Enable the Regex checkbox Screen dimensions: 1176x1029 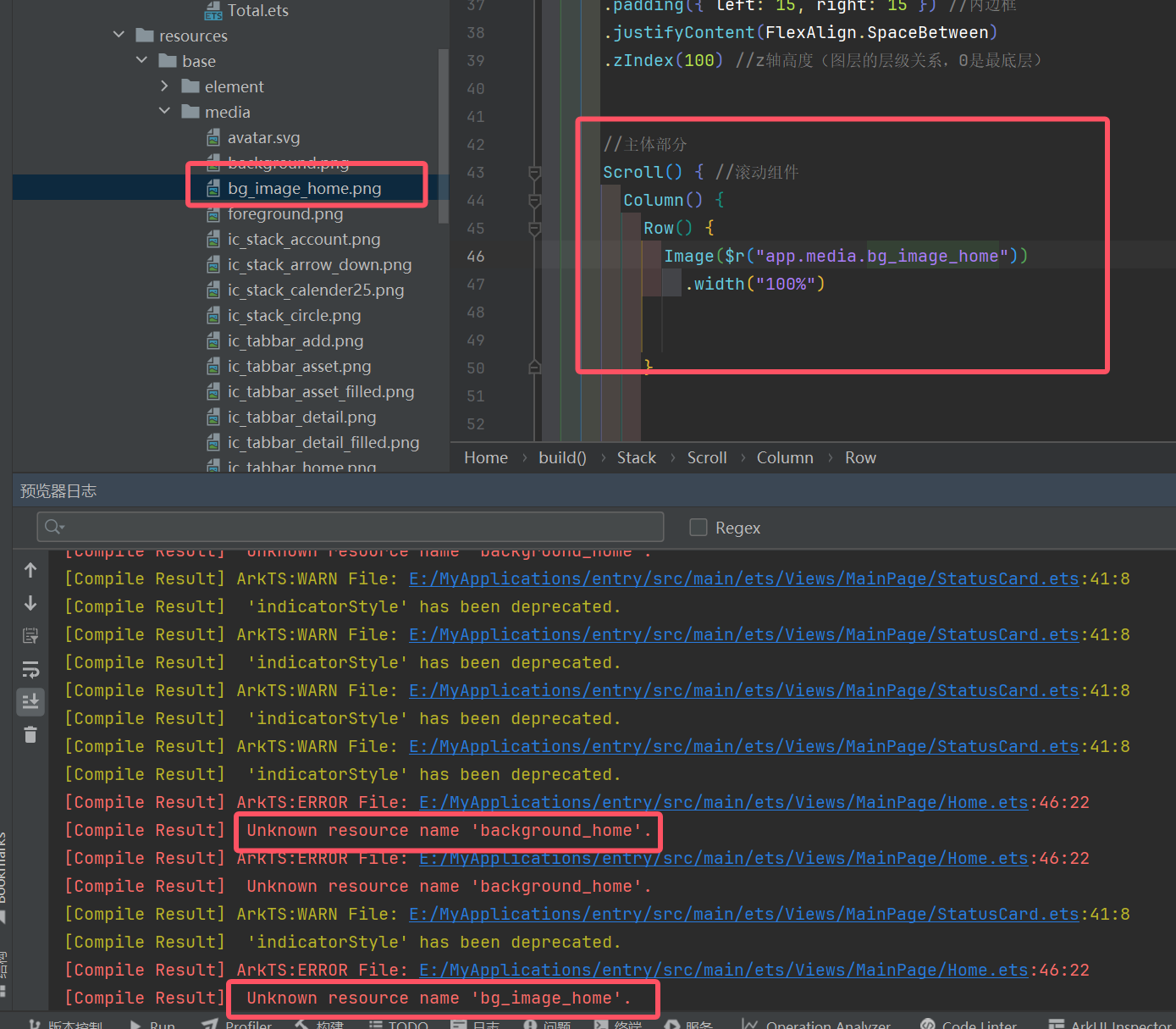coord(698,528)
